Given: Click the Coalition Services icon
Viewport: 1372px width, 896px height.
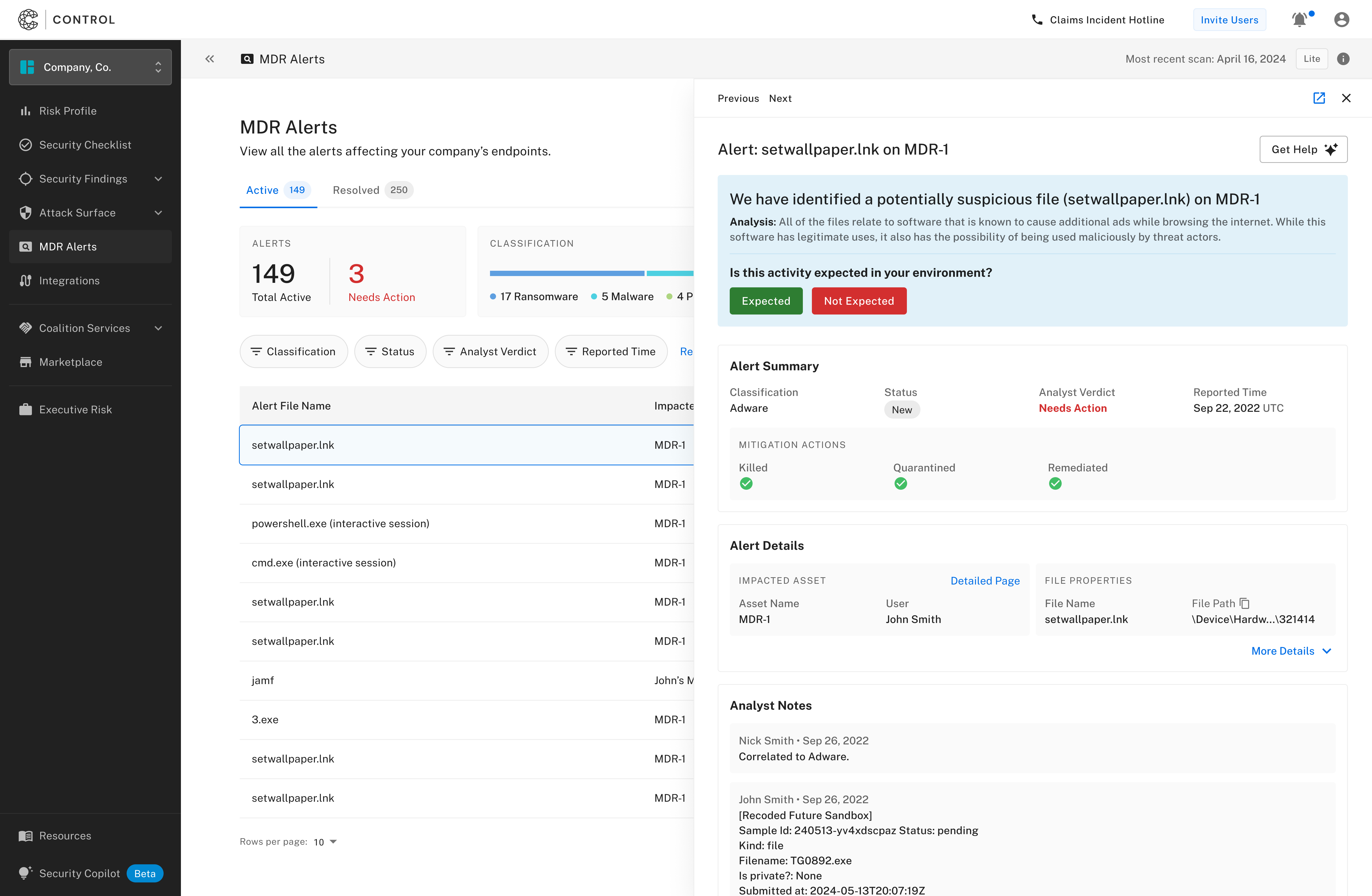Looking at the screenshot, I should pos(25,328).
